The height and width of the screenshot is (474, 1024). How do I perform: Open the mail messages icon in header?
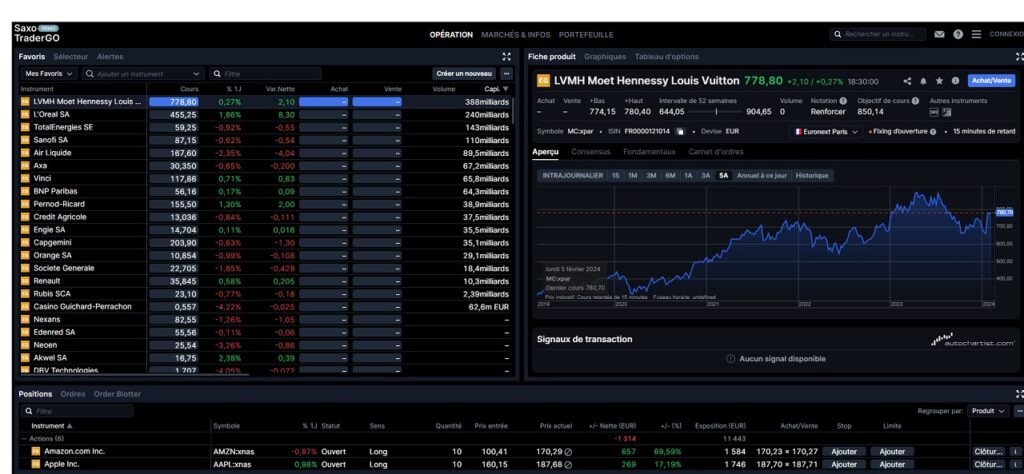[x=939, y=34]
